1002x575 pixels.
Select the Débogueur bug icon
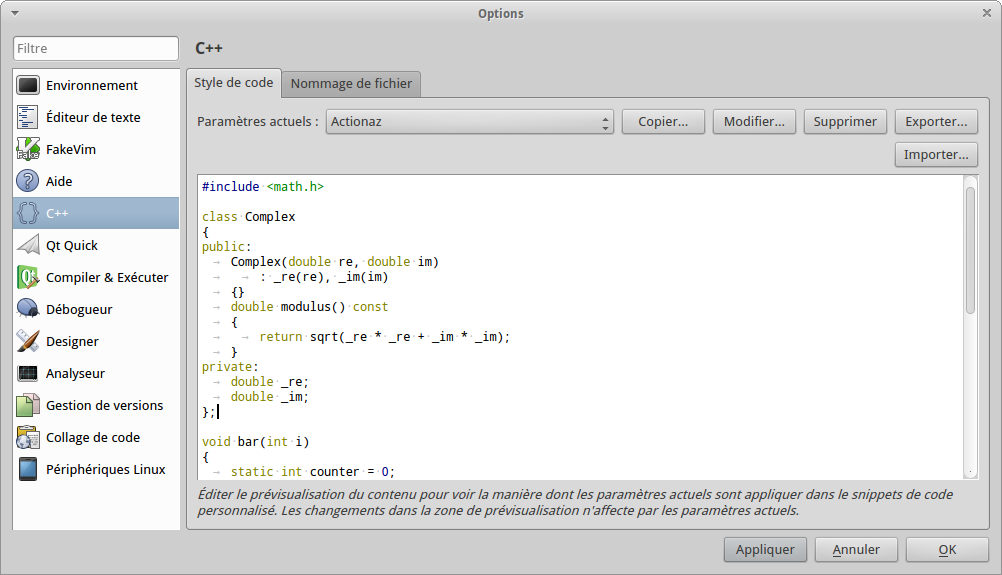[28, 310]
